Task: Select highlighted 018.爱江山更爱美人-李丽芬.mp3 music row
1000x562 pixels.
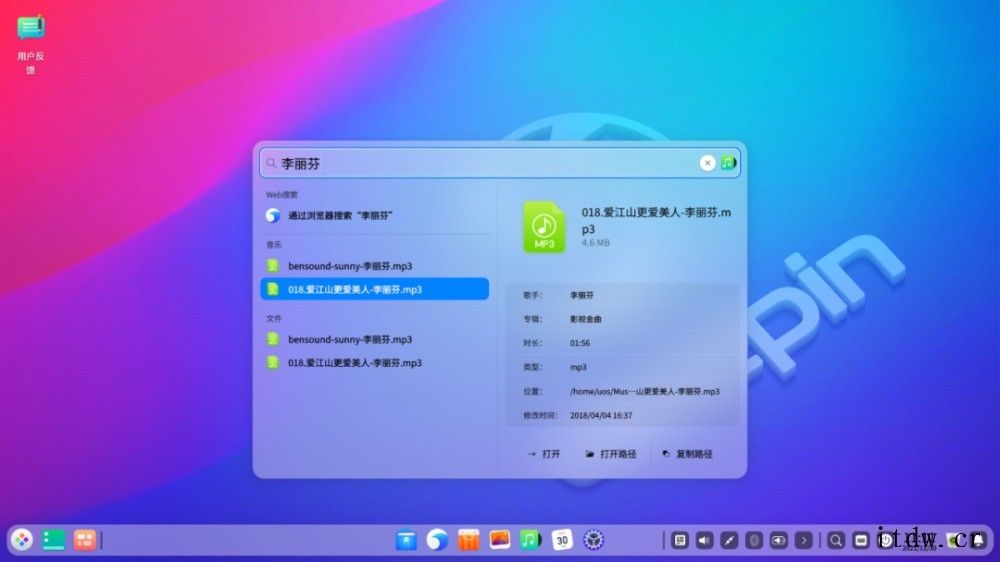Action: coord(376,290)
